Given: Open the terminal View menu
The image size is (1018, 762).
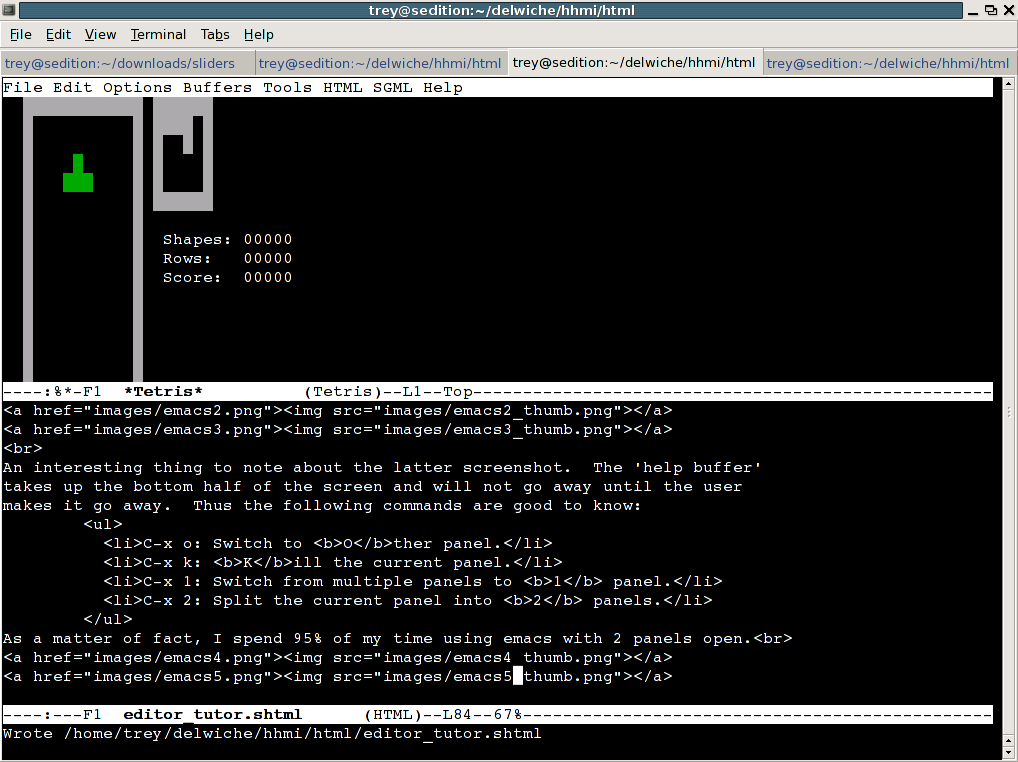Looking at the screenshot, I should click(x=101, y=34).
